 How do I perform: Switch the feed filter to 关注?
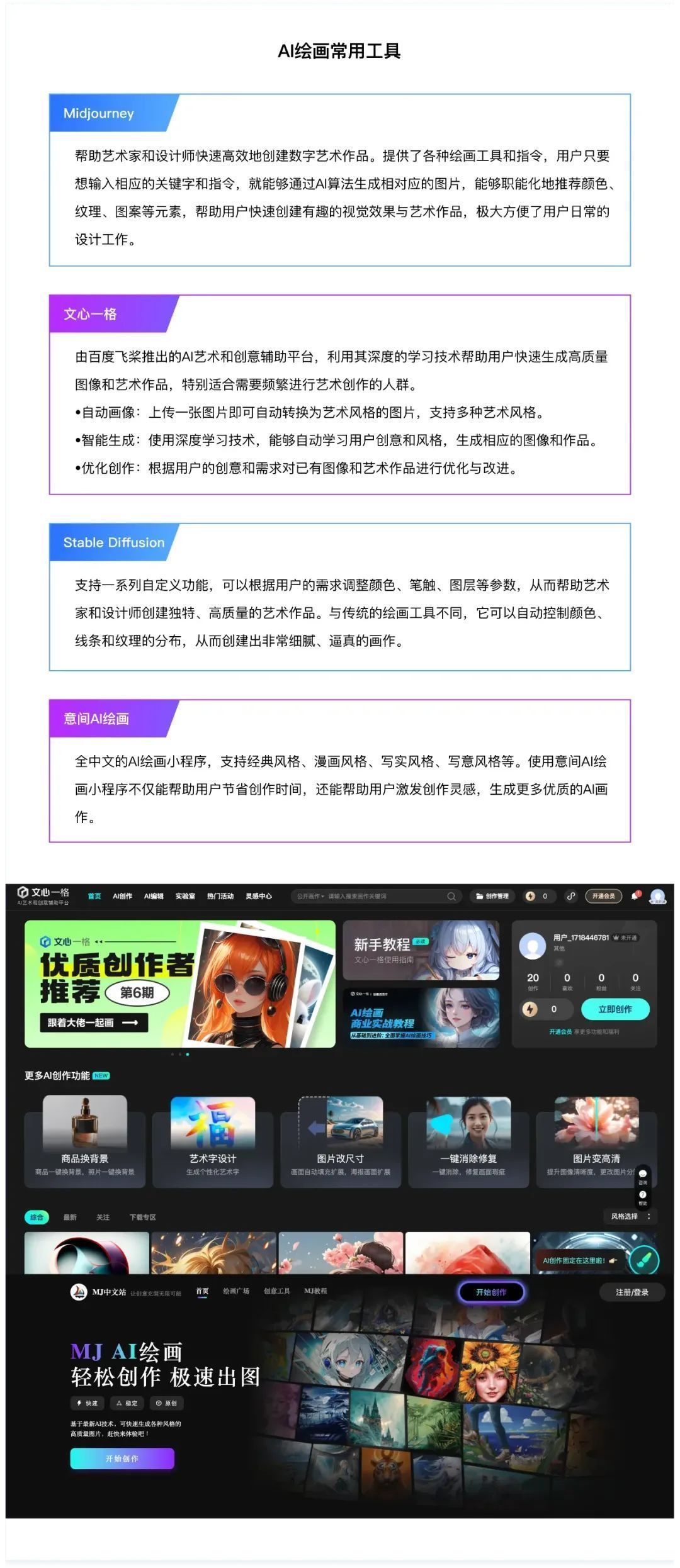[103, 1217]
